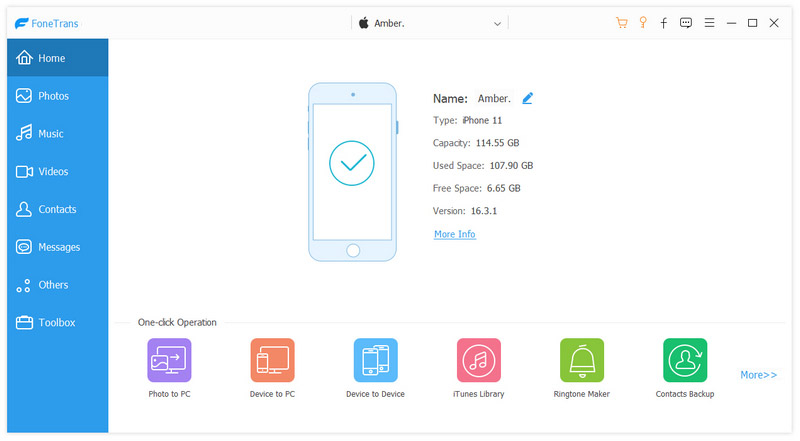Select the iPhone 11 type text
800x441 pixels.
[482, 120]
